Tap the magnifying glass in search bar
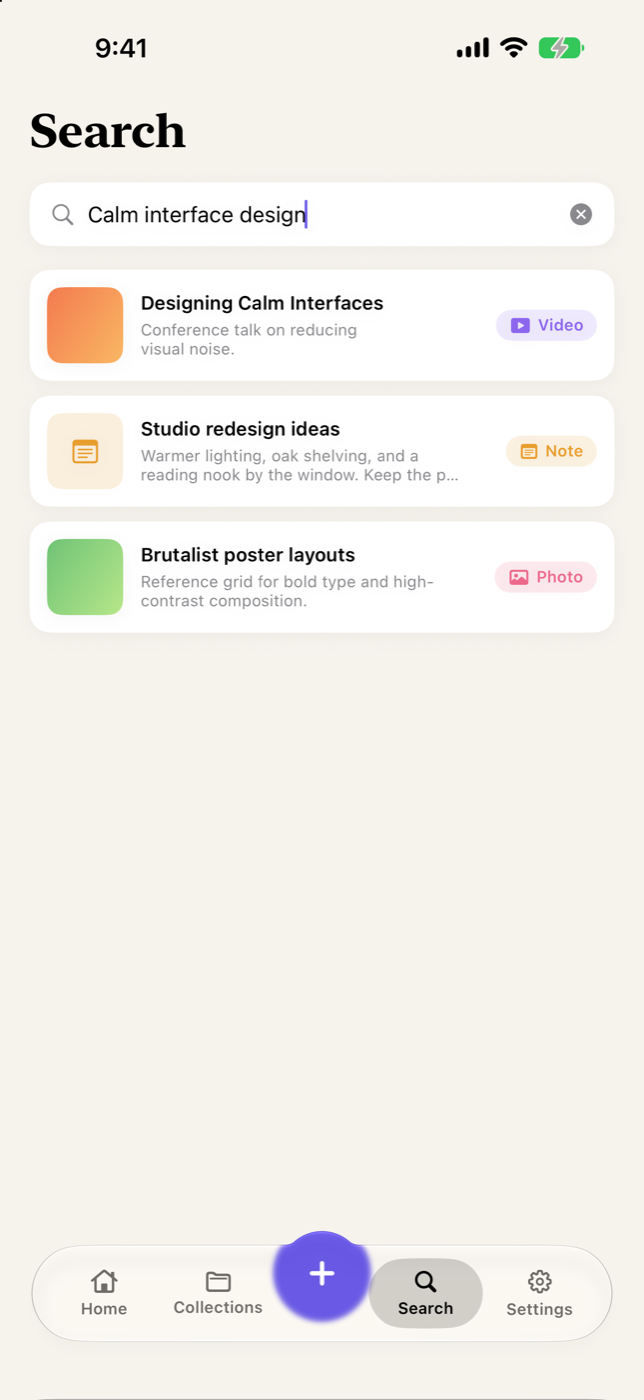Screen dimensions: 644x1400 coord(62,214)
